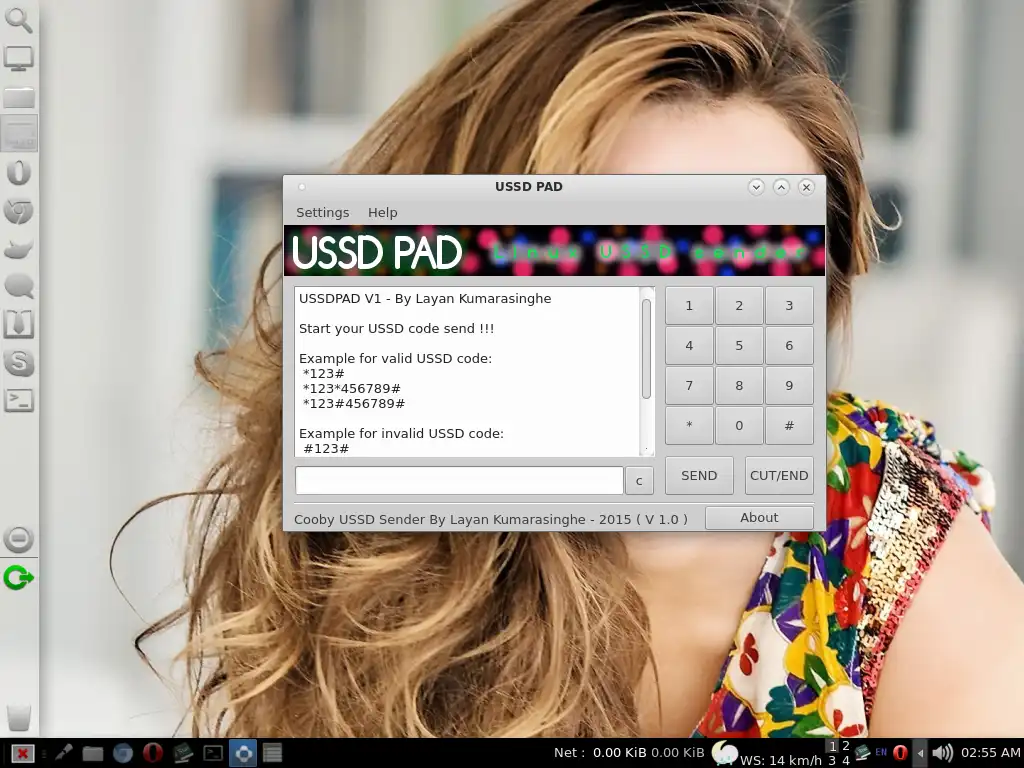Image resolution: width=1024 pixels, height=768 pixels.
Task: Open the Settings menu
Action: pos(323,213)
